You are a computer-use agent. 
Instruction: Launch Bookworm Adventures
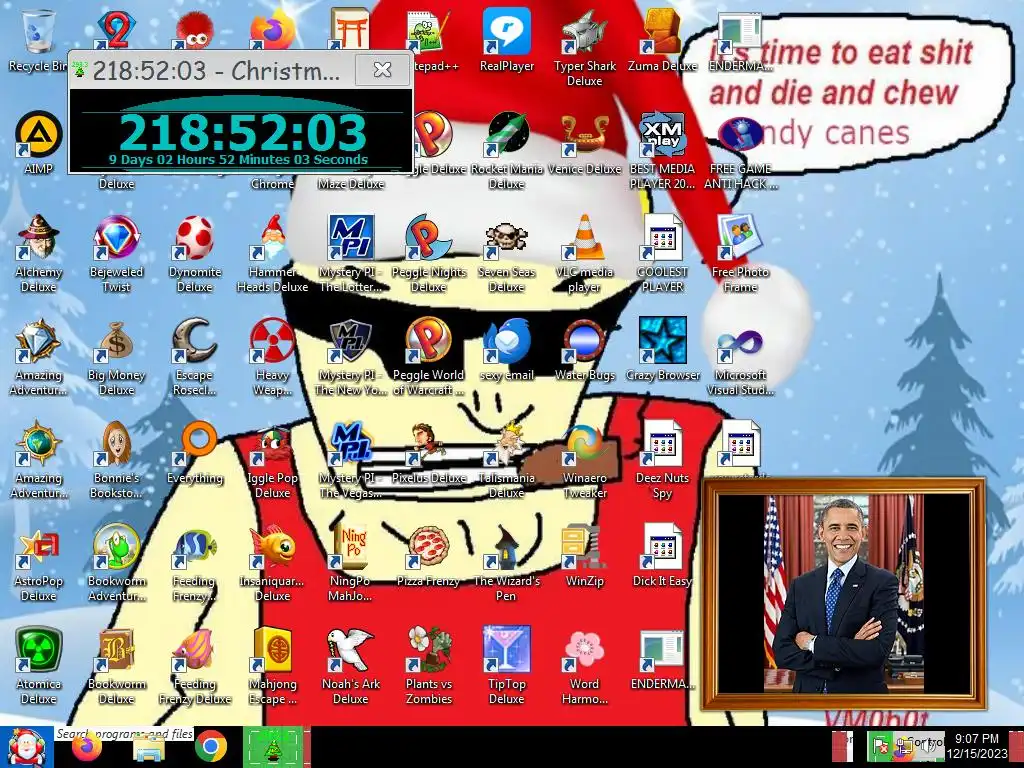(116, 564)
